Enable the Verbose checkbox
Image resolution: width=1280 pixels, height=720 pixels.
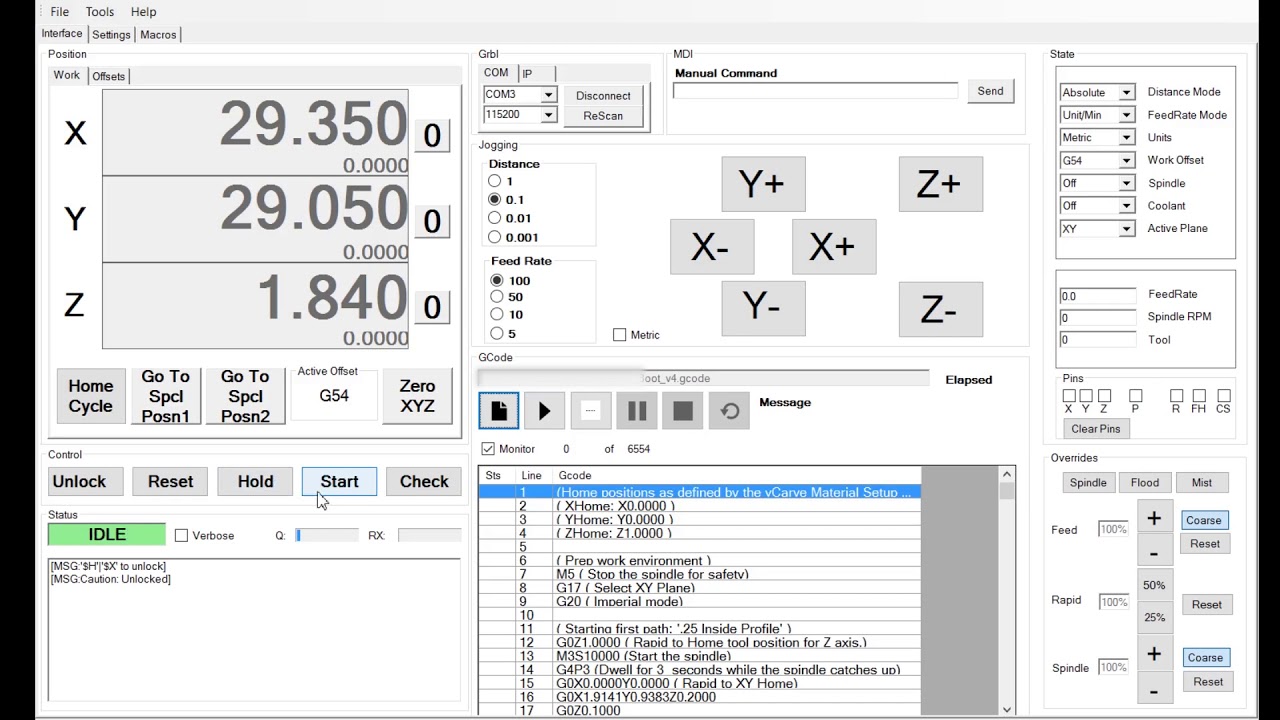pyautogui.click(x=181, y=536)
